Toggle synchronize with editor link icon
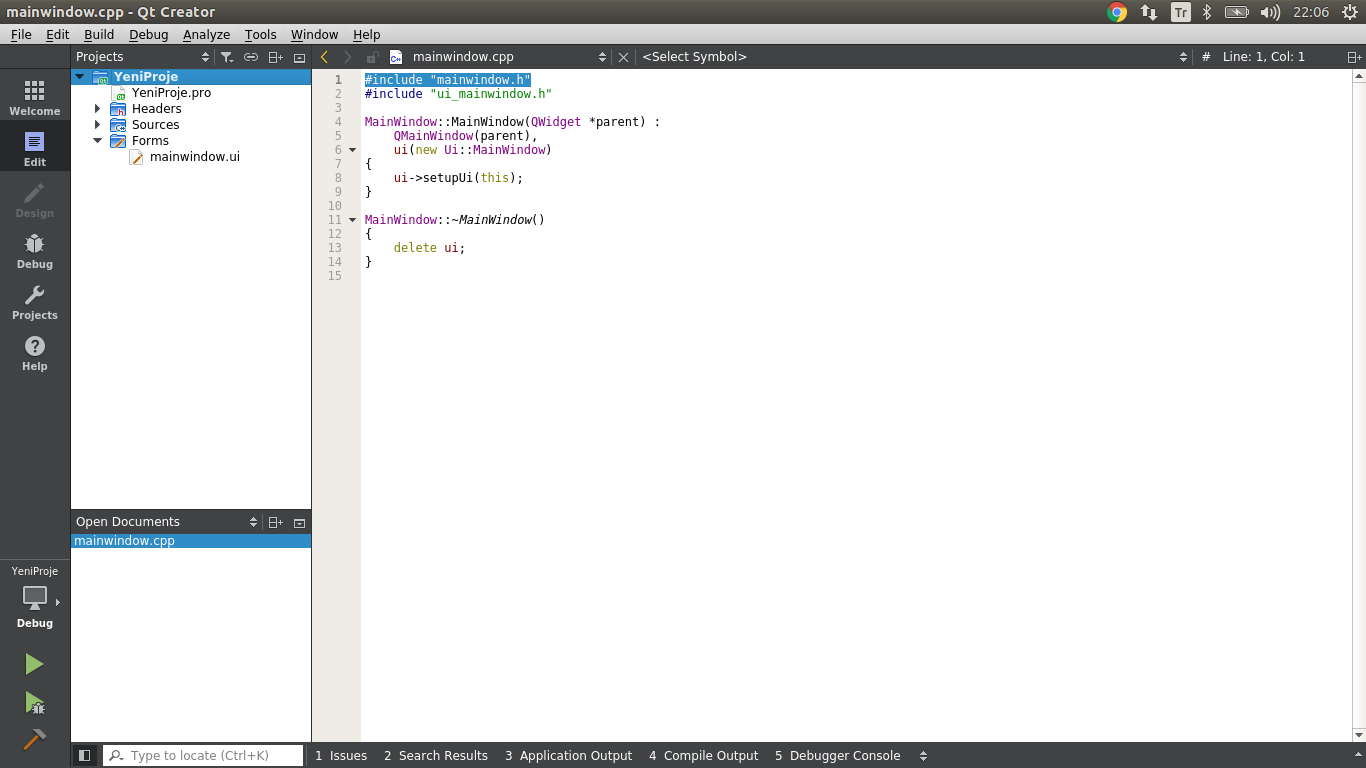 click(251, 57)
